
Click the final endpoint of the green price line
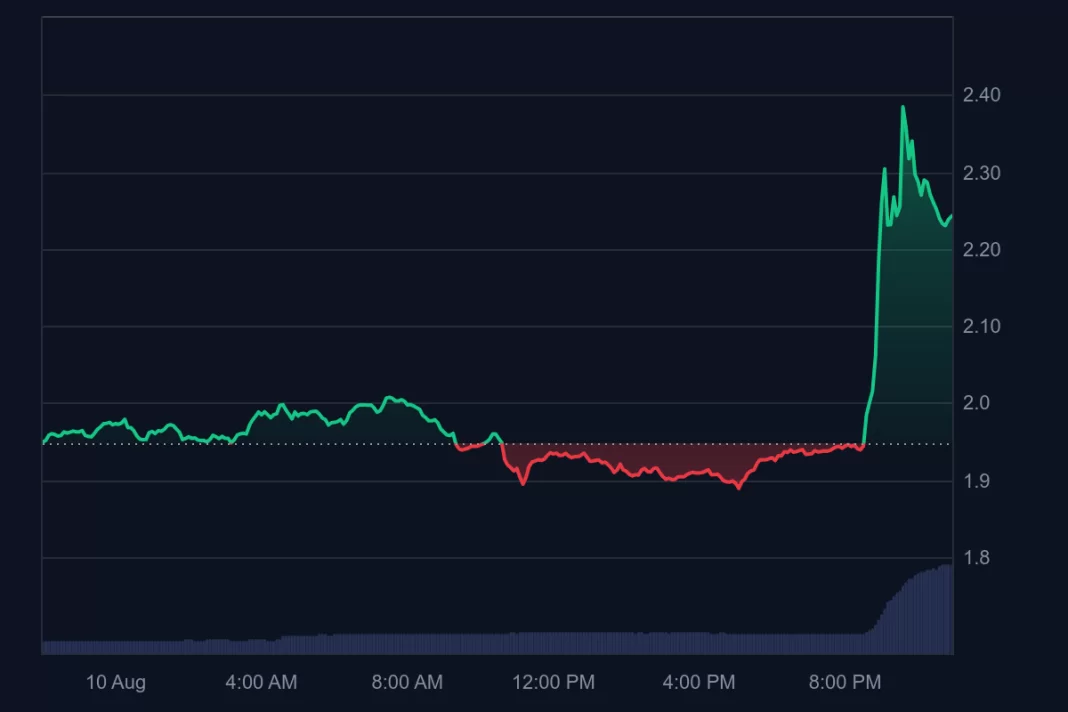pos(951,216)
